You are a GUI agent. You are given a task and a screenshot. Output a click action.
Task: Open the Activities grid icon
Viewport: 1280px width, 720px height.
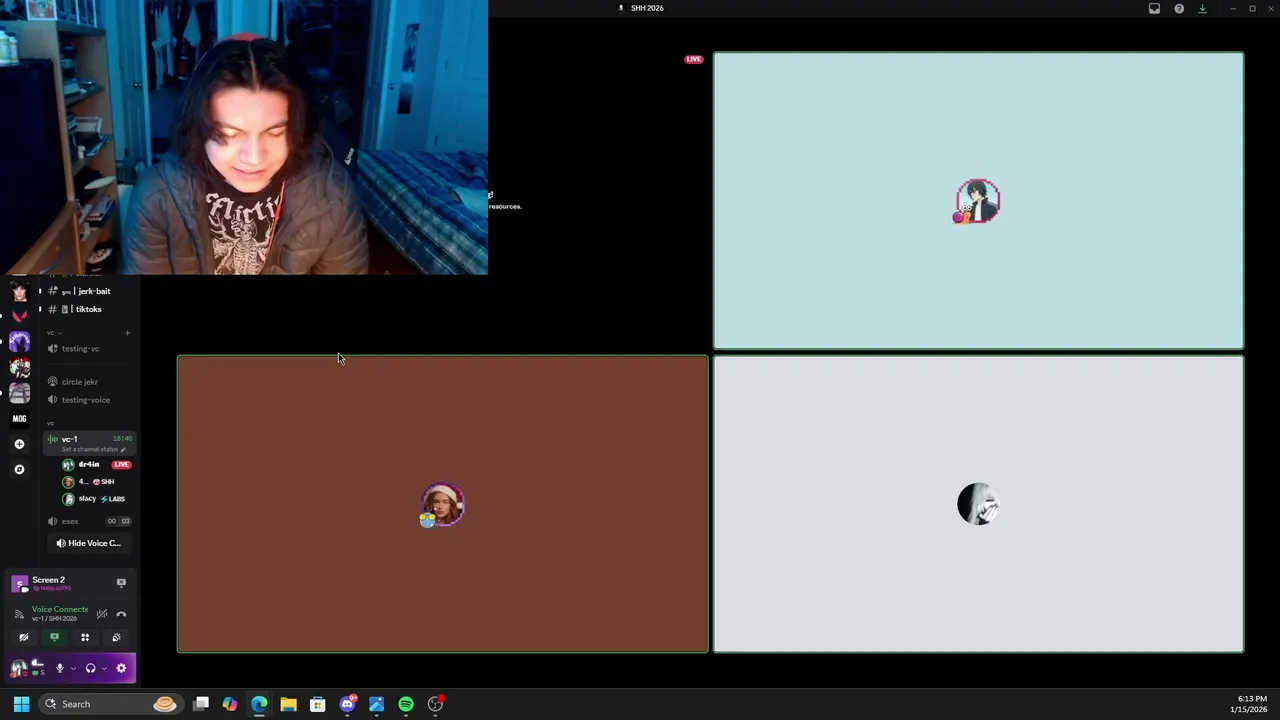85,637
